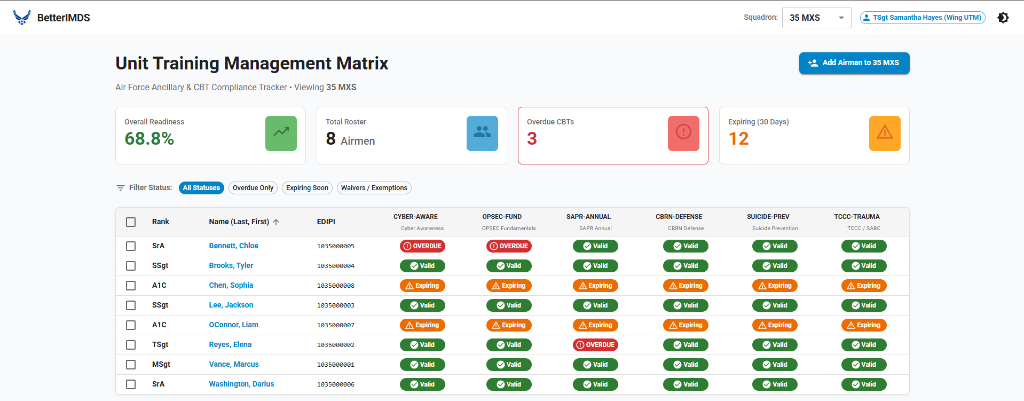Click the red Overdue CBTs alert icon
The width and height of the screenshot is (1024, 401).
pyautogui.click(x=683, y=132)
